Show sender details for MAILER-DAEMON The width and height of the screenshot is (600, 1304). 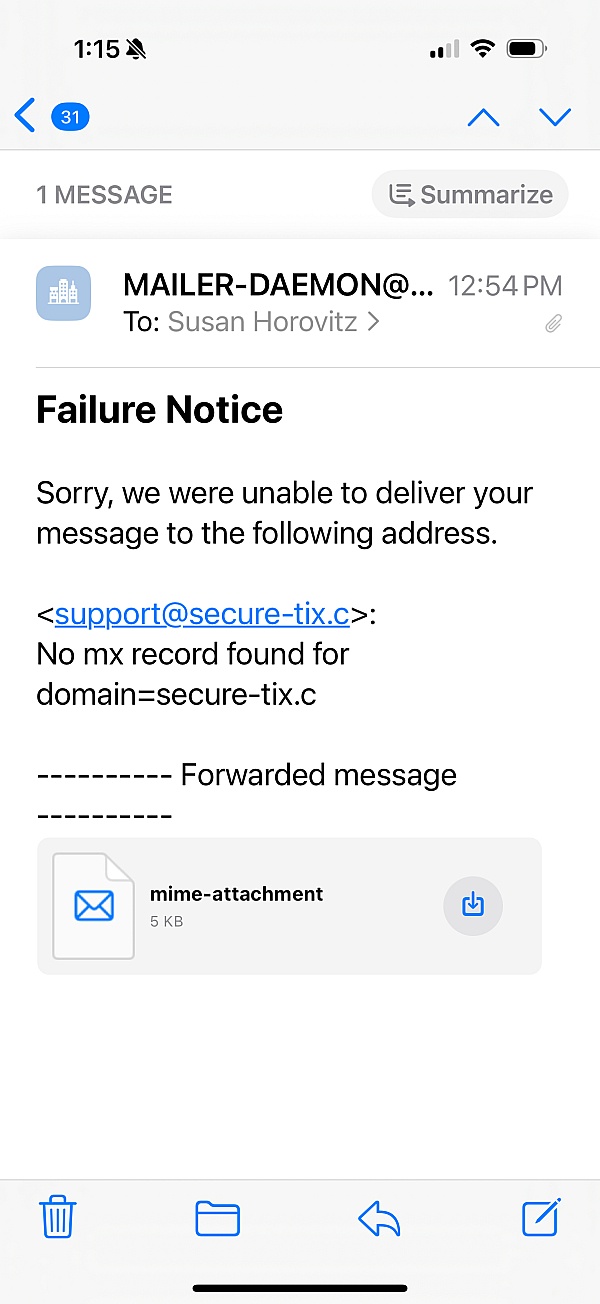click(278, 286)
